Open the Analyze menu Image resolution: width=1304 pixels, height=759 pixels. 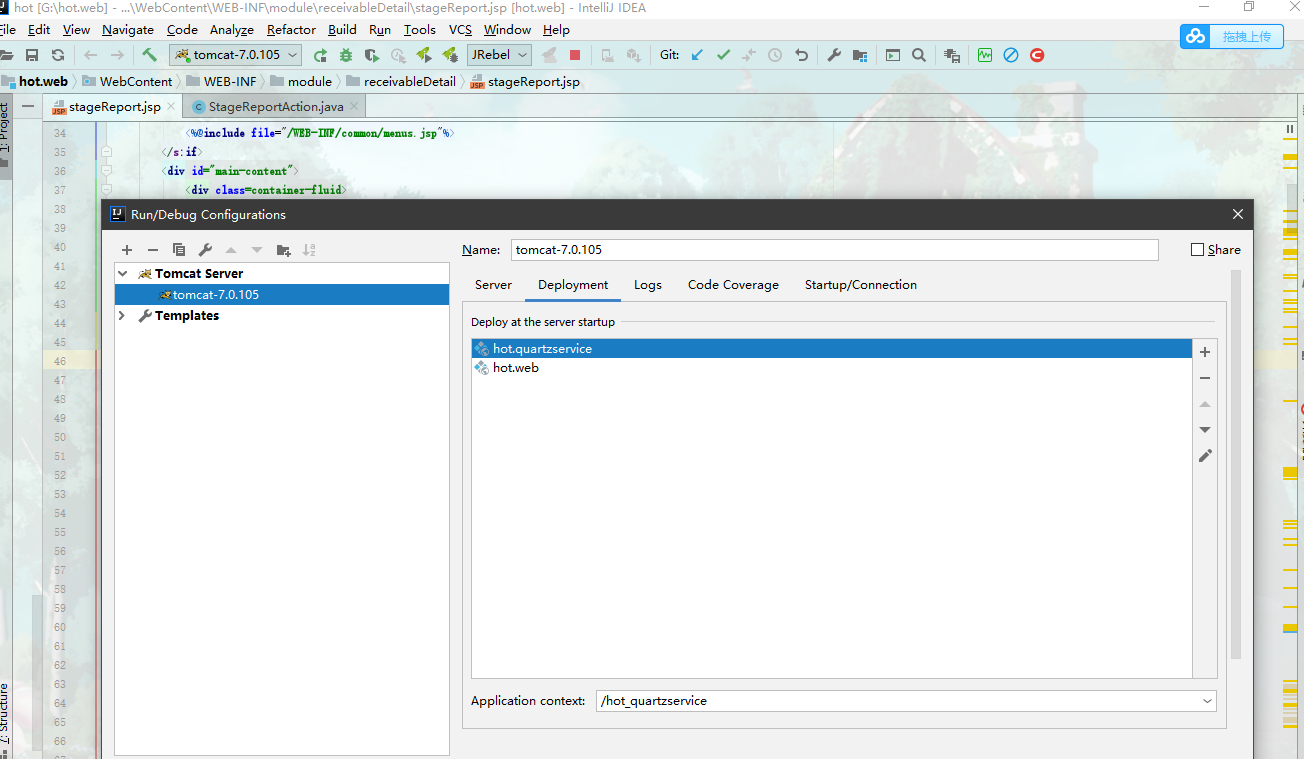(x=231, y=30)
